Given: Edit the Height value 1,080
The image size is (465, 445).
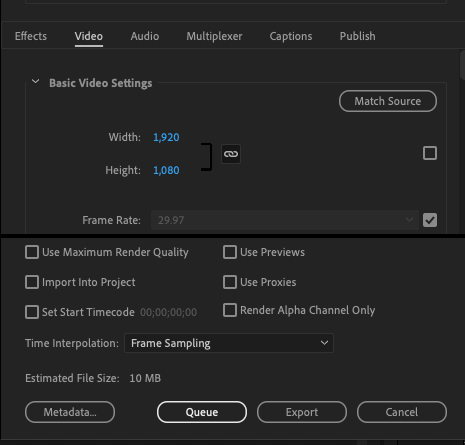Looking at the screenshot, I should click(166, 170).
